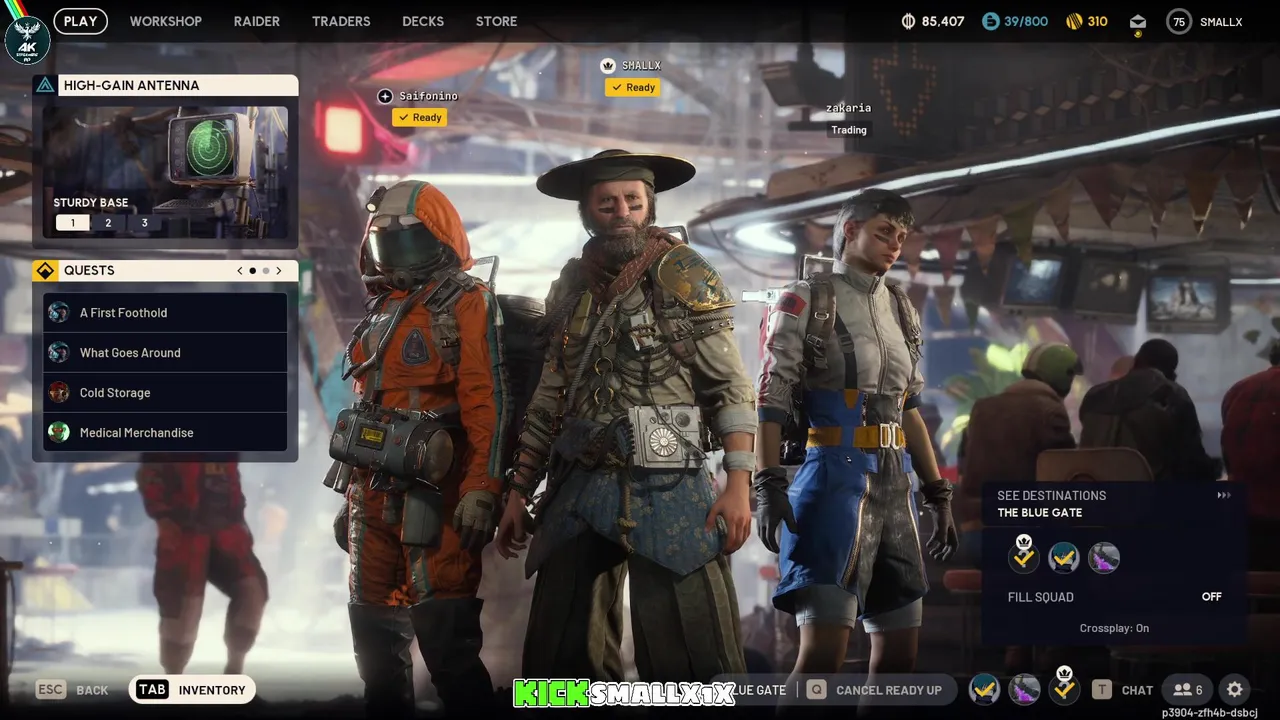The image size is (1280, 720).
Task: Click the triangle icon next to High-Gain Antenna
Action: pyautogui.click(x=45, y=85)
